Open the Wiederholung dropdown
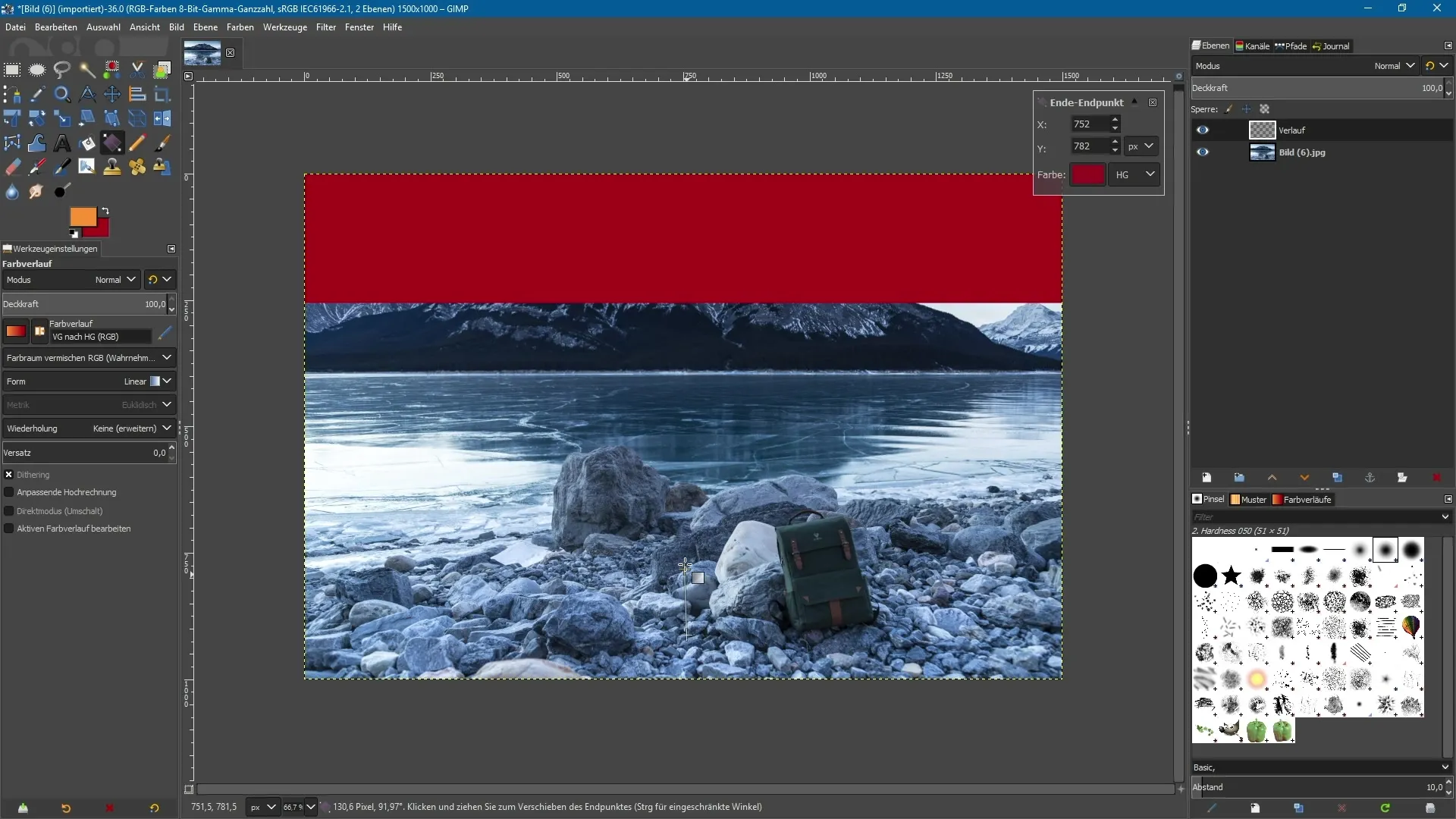Screen dimensions: 1456x819 pos(89,428)
